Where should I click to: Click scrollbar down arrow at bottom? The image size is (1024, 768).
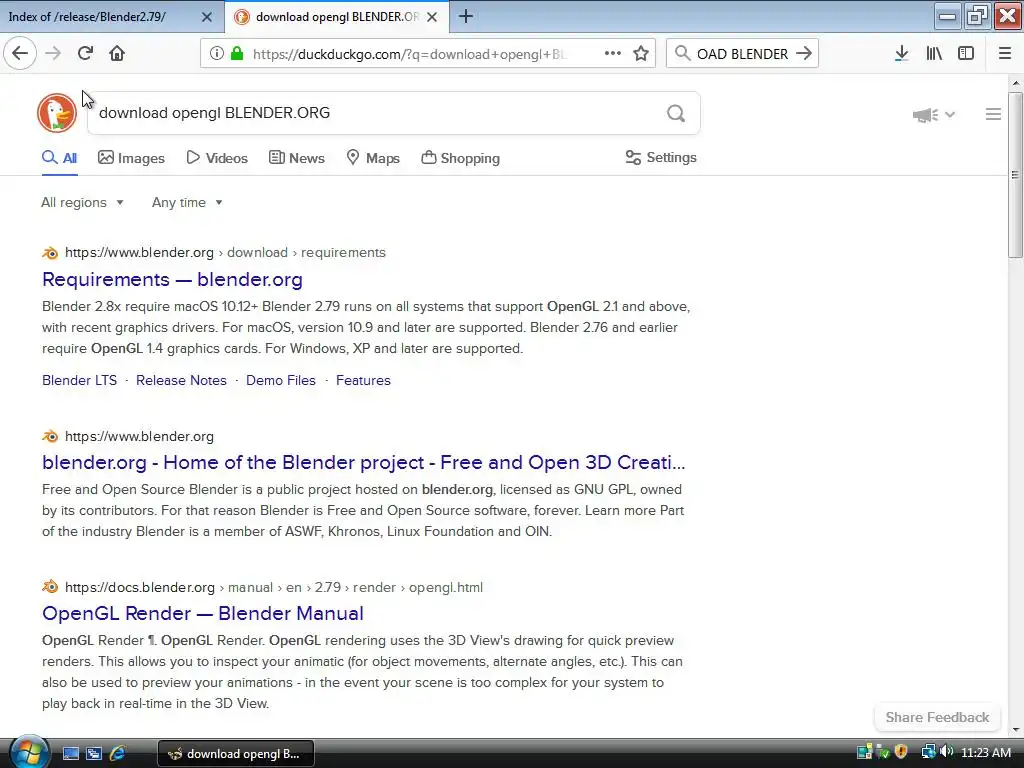(1016, 729)
